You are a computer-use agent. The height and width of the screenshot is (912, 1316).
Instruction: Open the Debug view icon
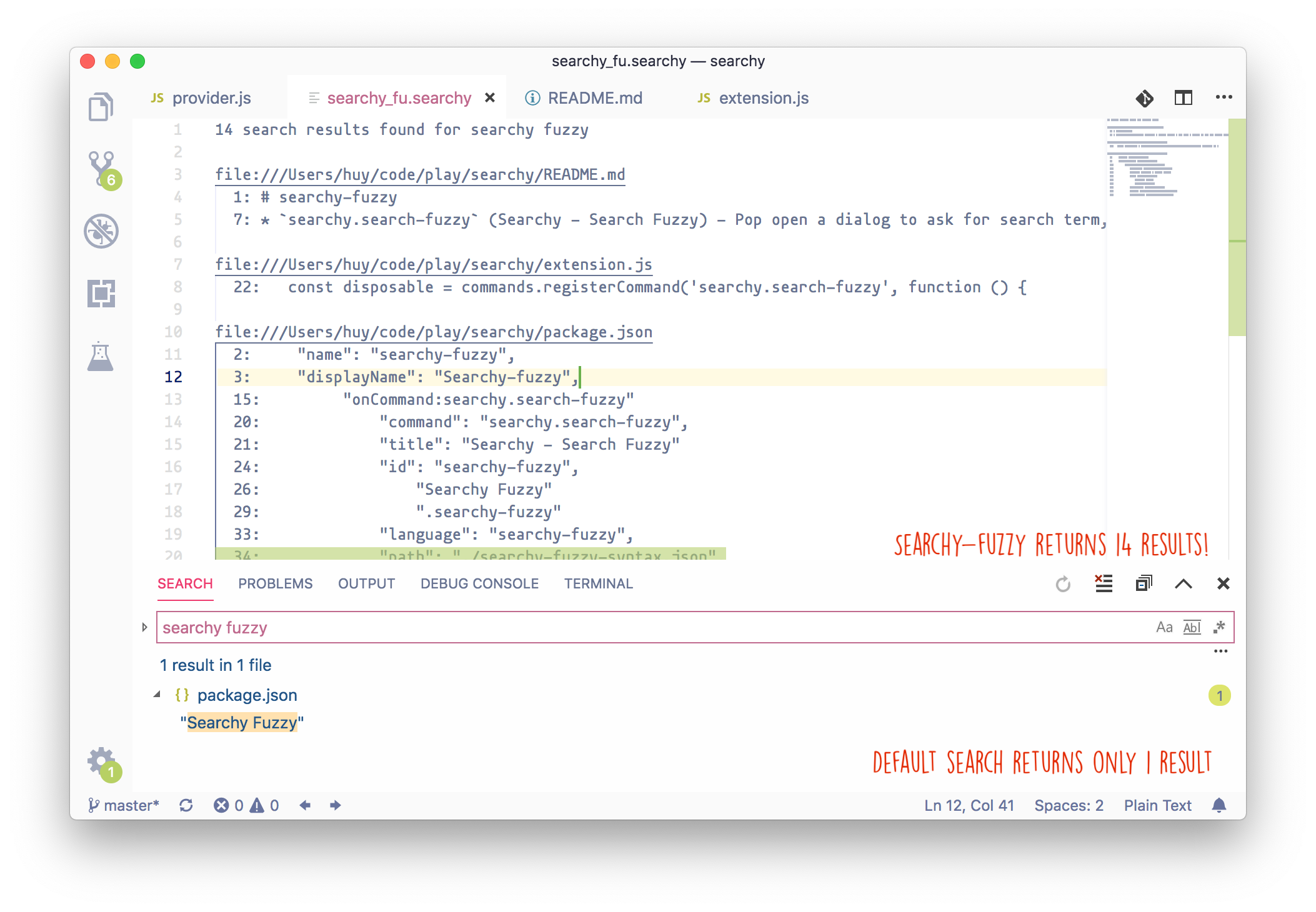pos(101,231)
